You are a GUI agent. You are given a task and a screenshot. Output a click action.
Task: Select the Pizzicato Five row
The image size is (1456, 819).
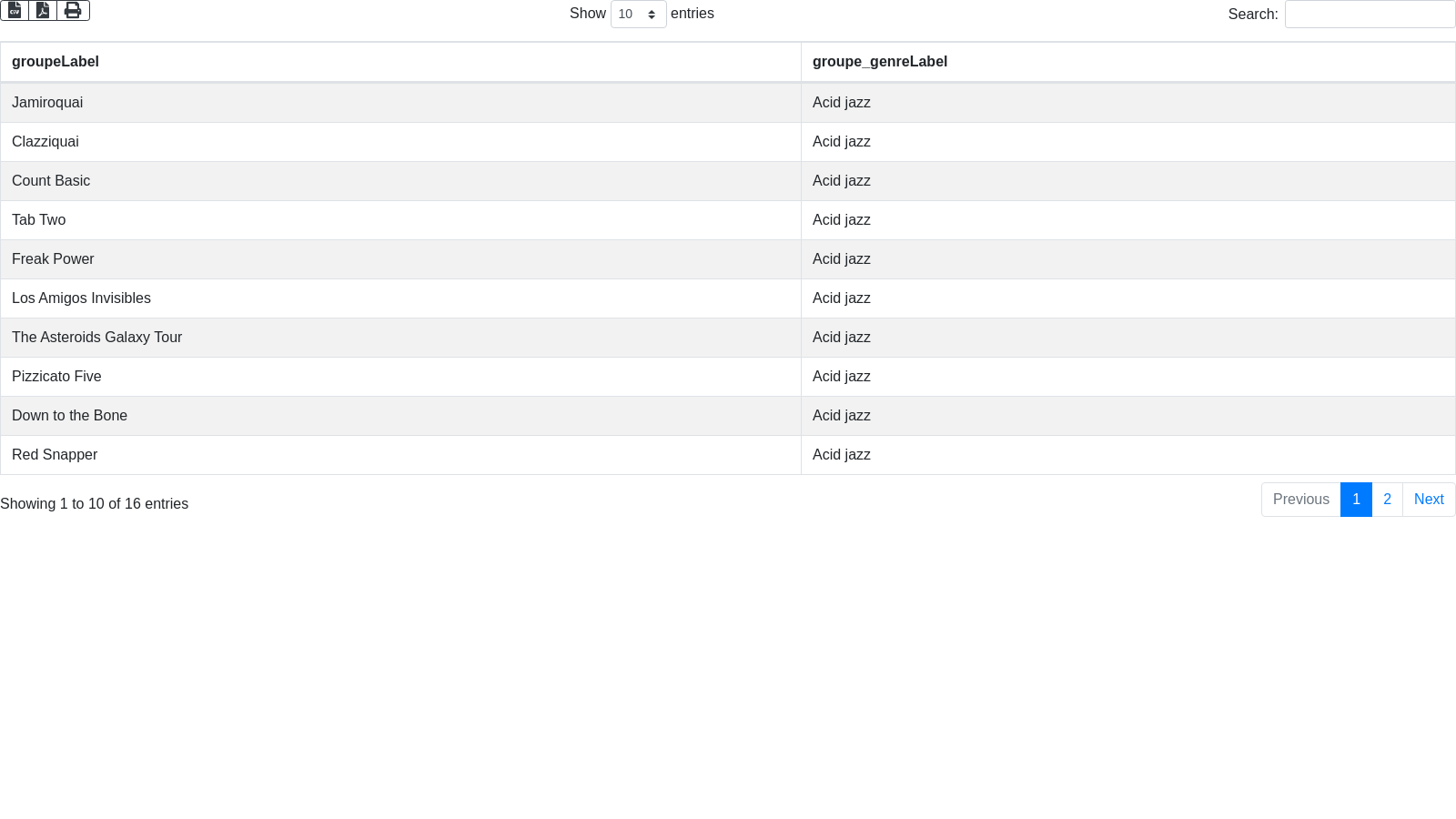[x=56, y=377]
